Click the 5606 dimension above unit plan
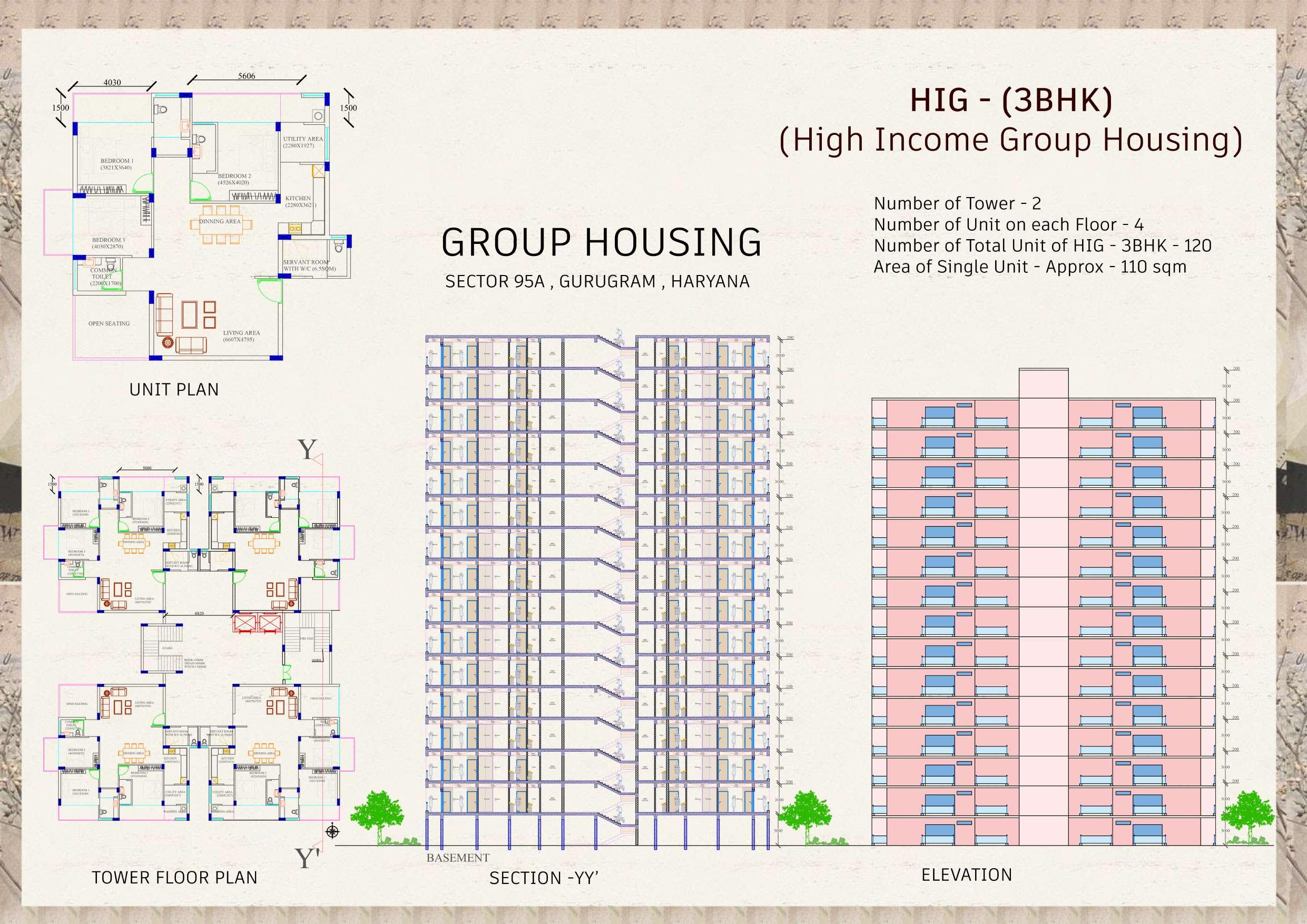The height and width of the screenshot is (924, 1307). (x=247, y=76)
